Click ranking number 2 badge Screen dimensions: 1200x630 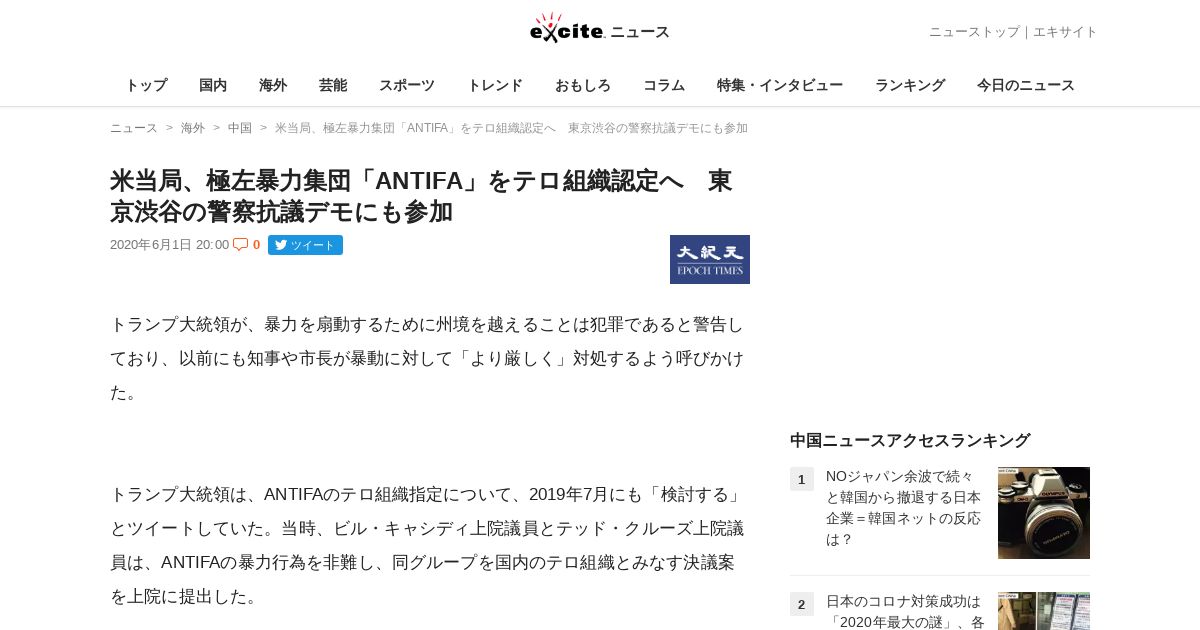tap(802, 604)
